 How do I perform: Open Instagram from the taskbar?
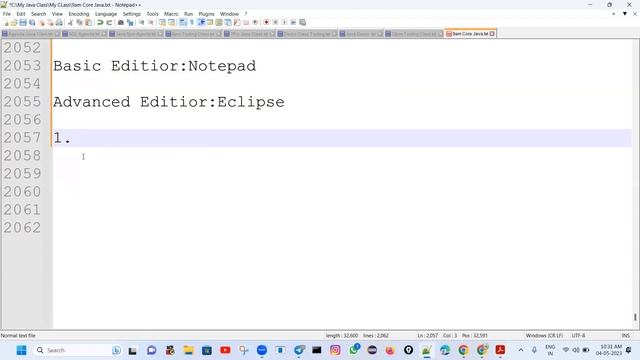coord(335,350)
